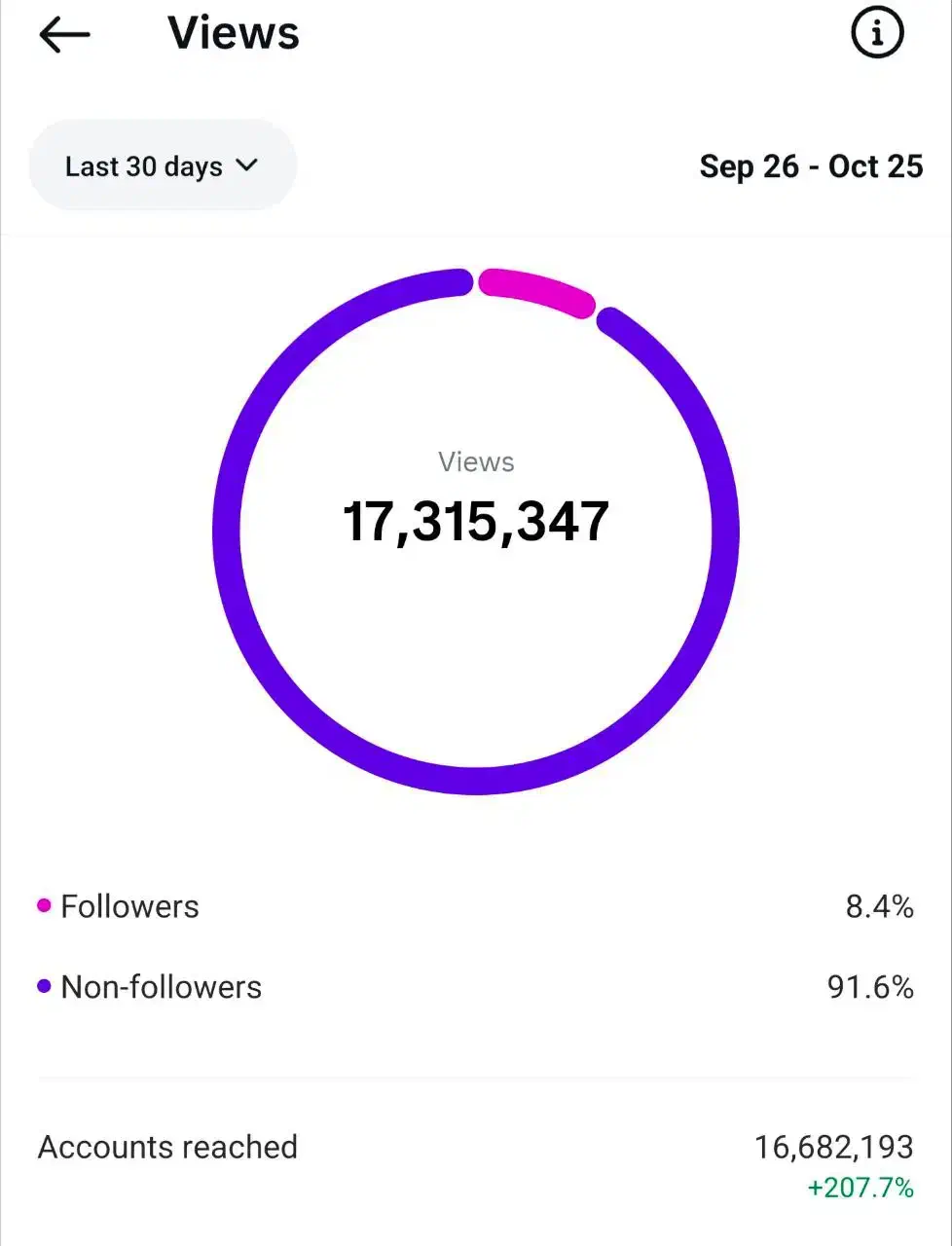Tap the purple dot beside Non-followers
This screenshot has height=1246, width=952.
(44, 987)
